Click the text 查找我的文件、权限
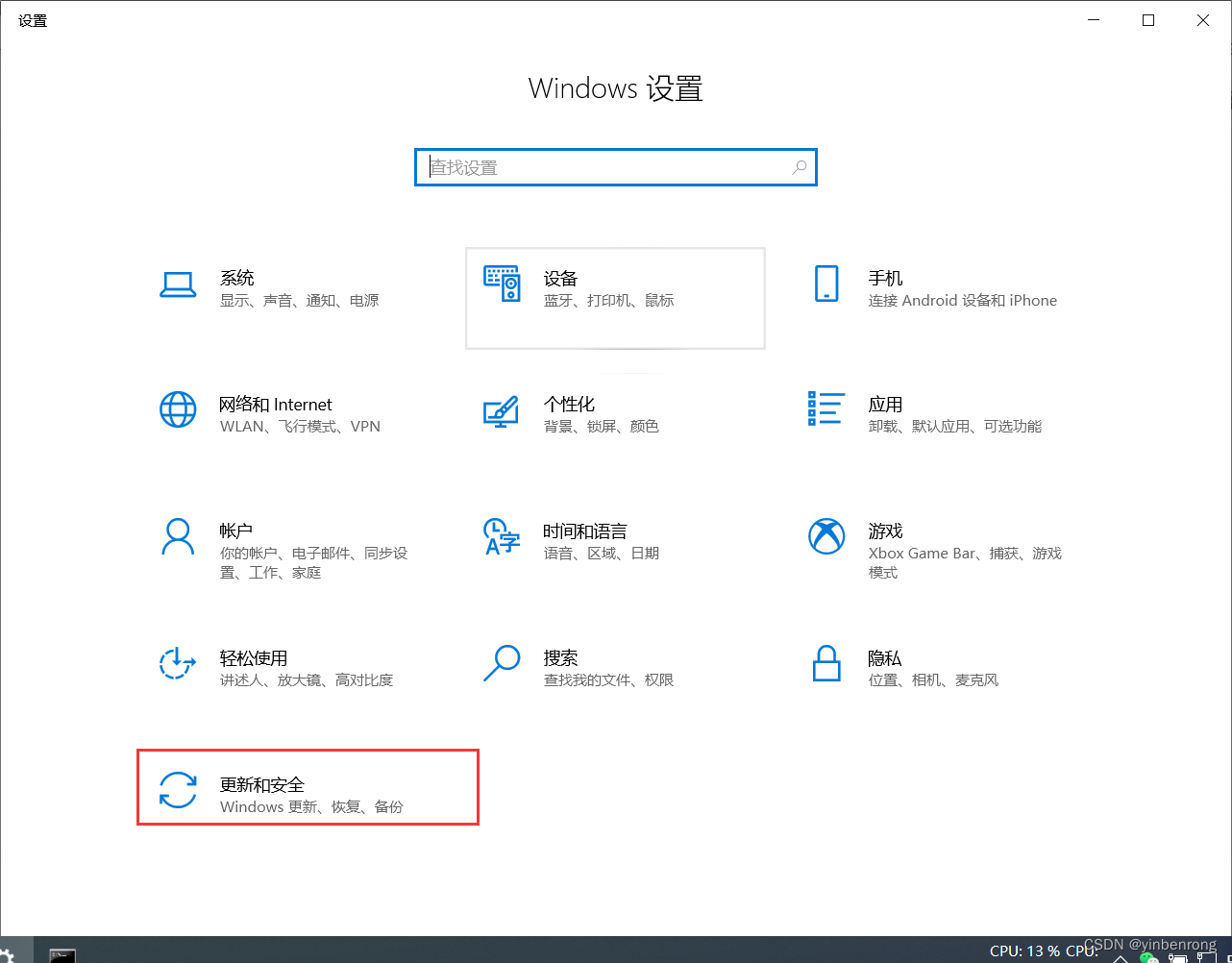1232x963 pixels. (609, 680)
